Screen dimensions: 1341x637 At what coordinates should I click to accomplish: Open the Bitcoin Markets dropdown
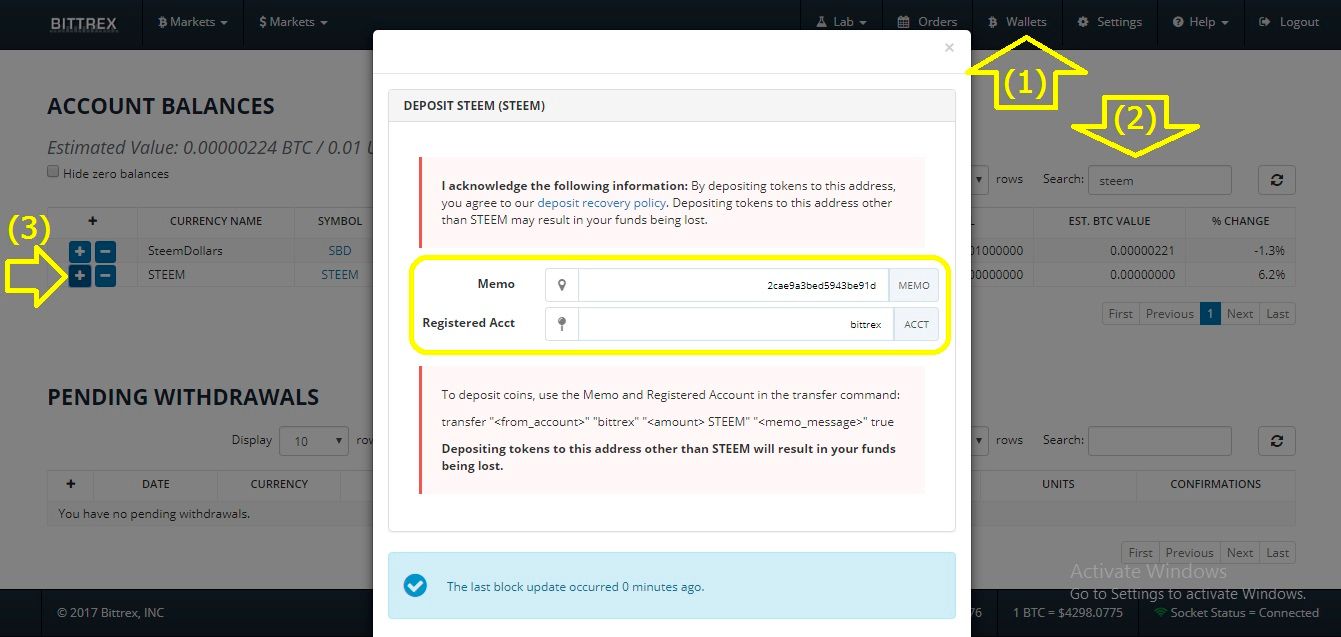(192, 22)
